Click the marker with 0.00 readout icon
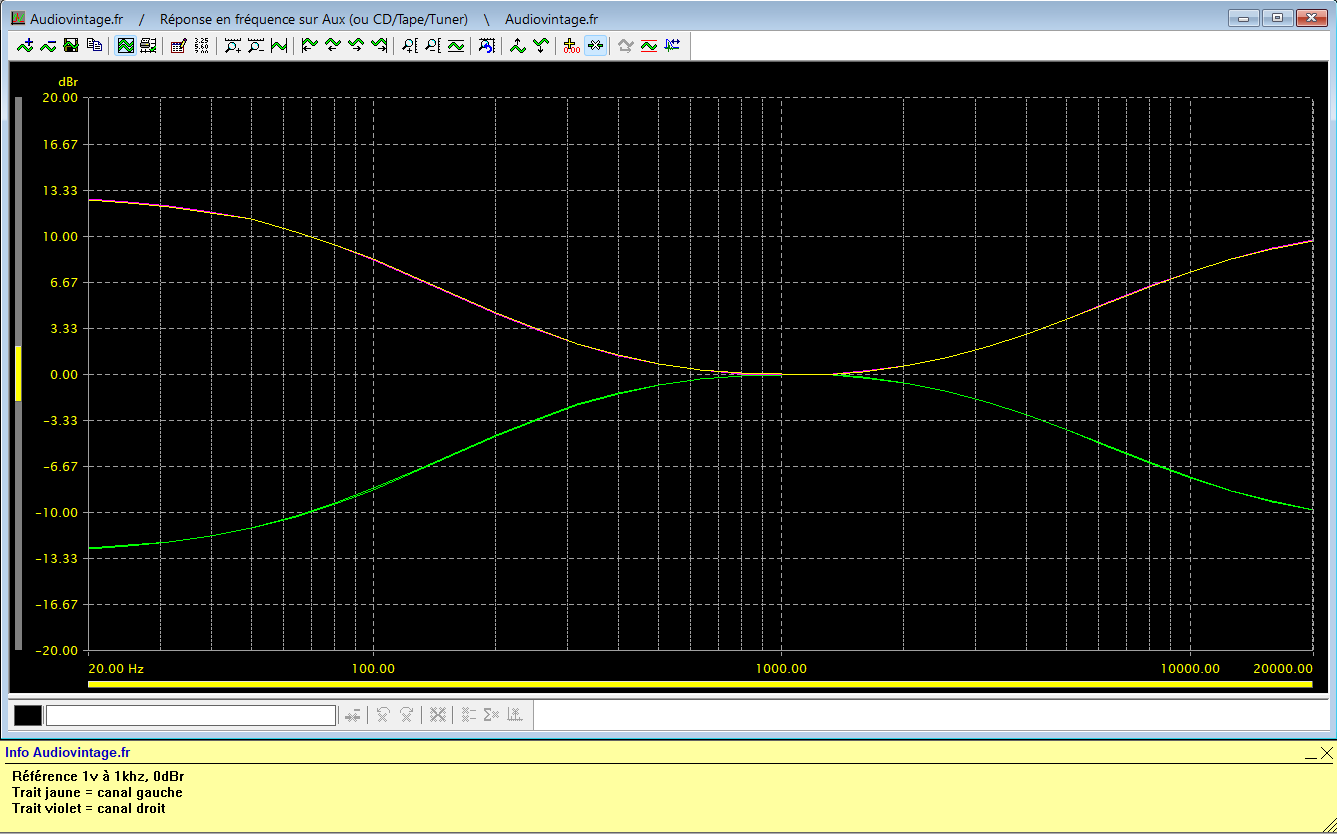The image size is (1337, 834). coord(571,45)
